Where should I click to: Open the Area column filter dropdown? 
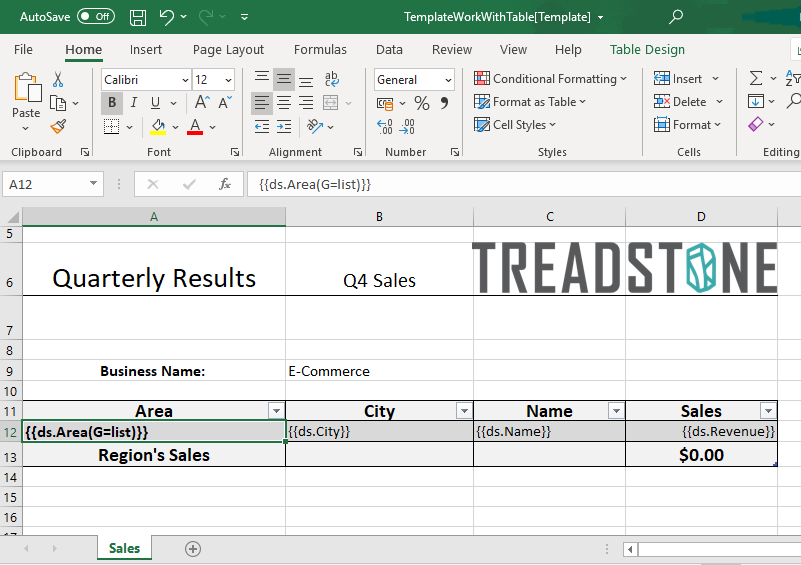click(x=276, y=411)
